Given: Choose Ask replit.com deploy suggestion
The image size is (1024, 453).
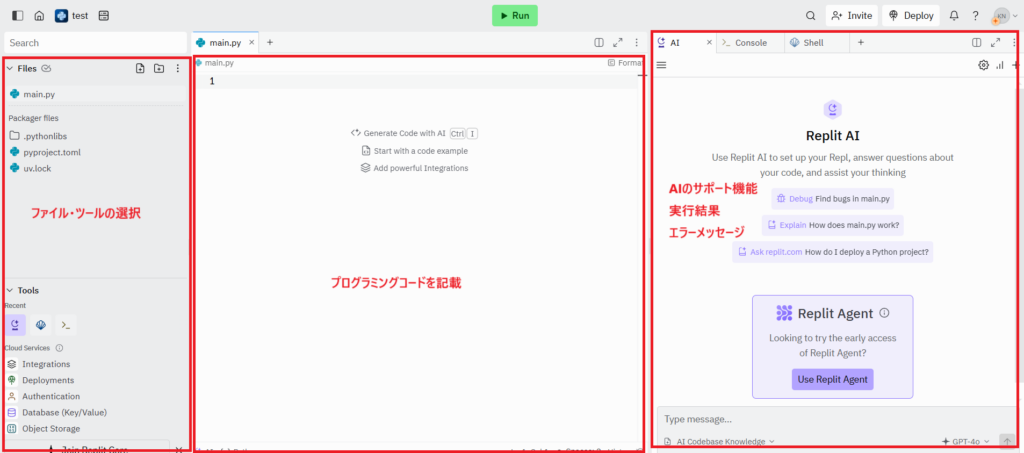Looking at the screenshot, I should pyautogui.click(x=833, y=252).
